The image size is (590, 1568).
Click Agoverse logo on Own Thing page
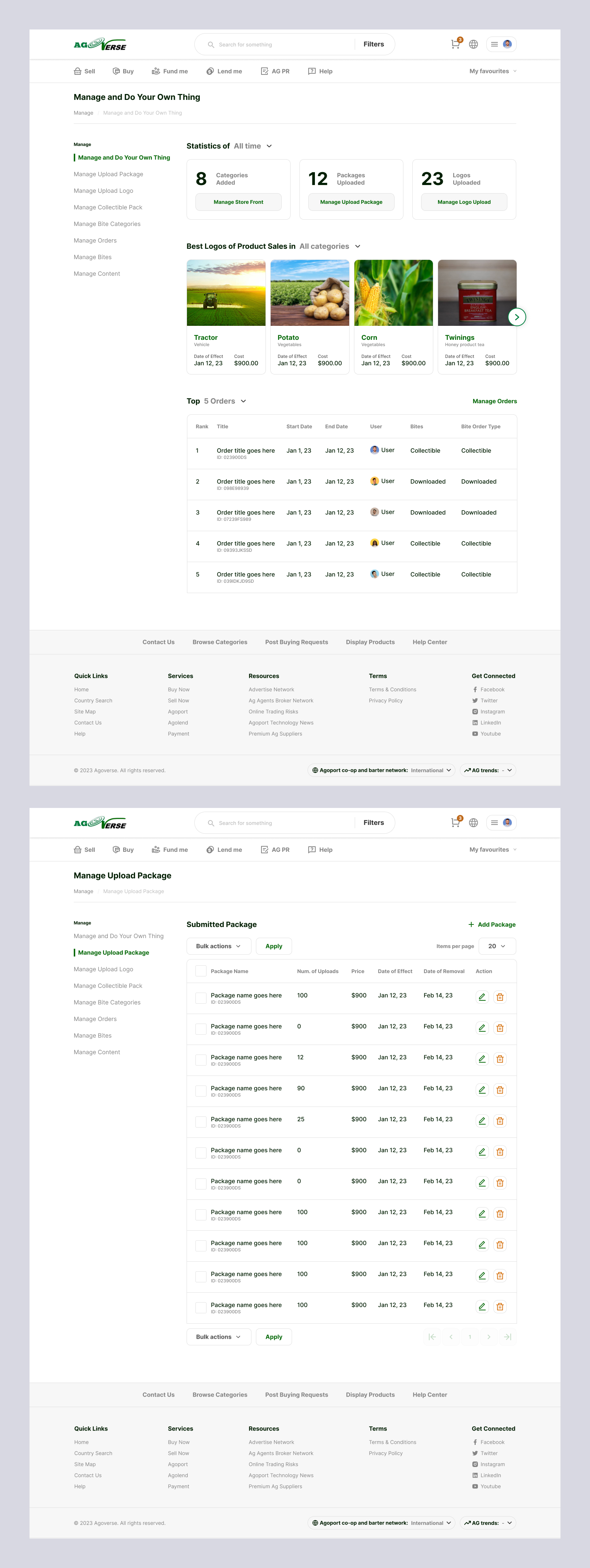(100, 45)
